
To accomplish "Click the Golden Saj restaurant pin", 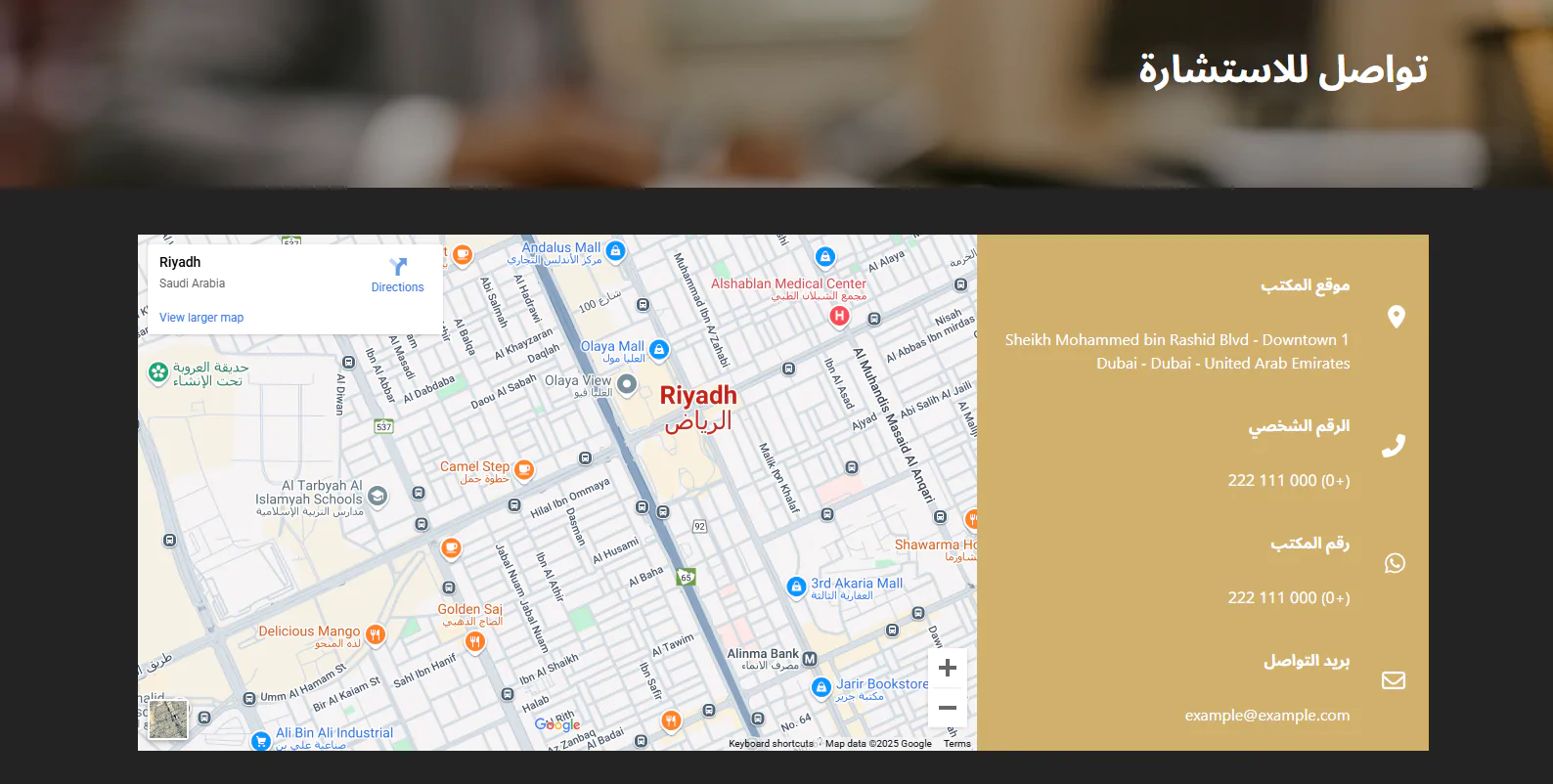I will [x=475, y=641].
